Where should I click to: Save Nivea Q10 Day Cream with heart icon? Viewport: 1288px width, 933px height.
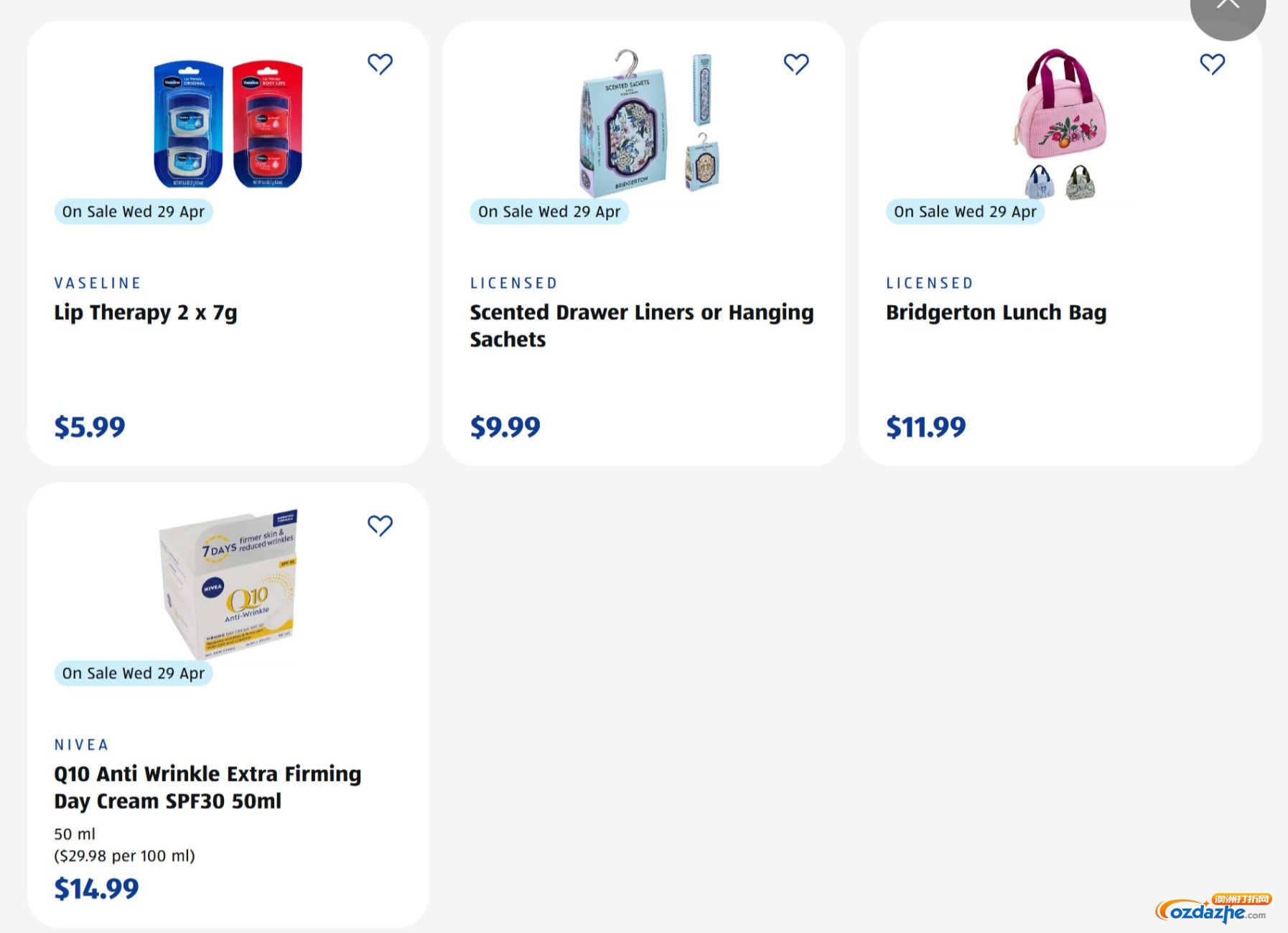pos(380,526)
